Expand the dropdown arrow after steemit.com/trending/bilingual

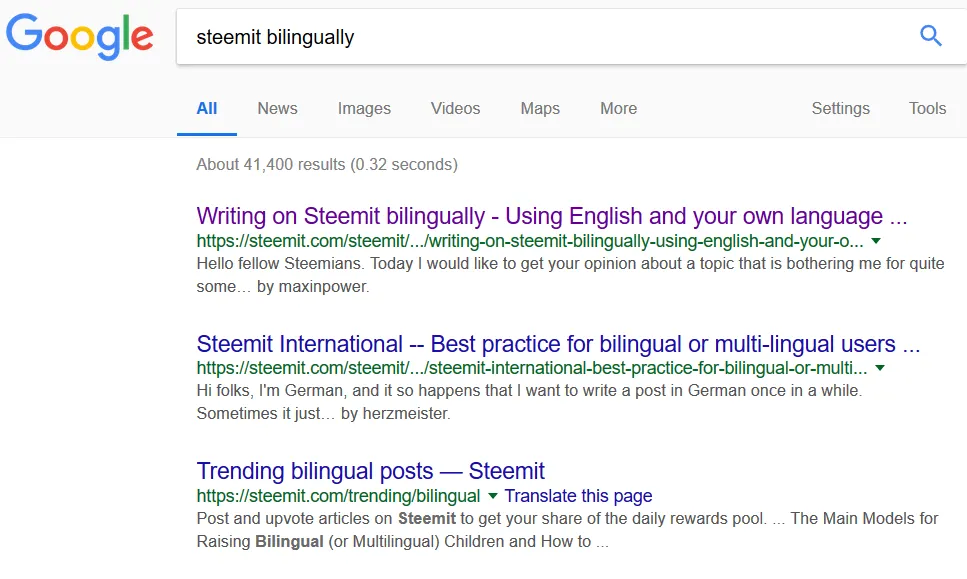(492, 496)
